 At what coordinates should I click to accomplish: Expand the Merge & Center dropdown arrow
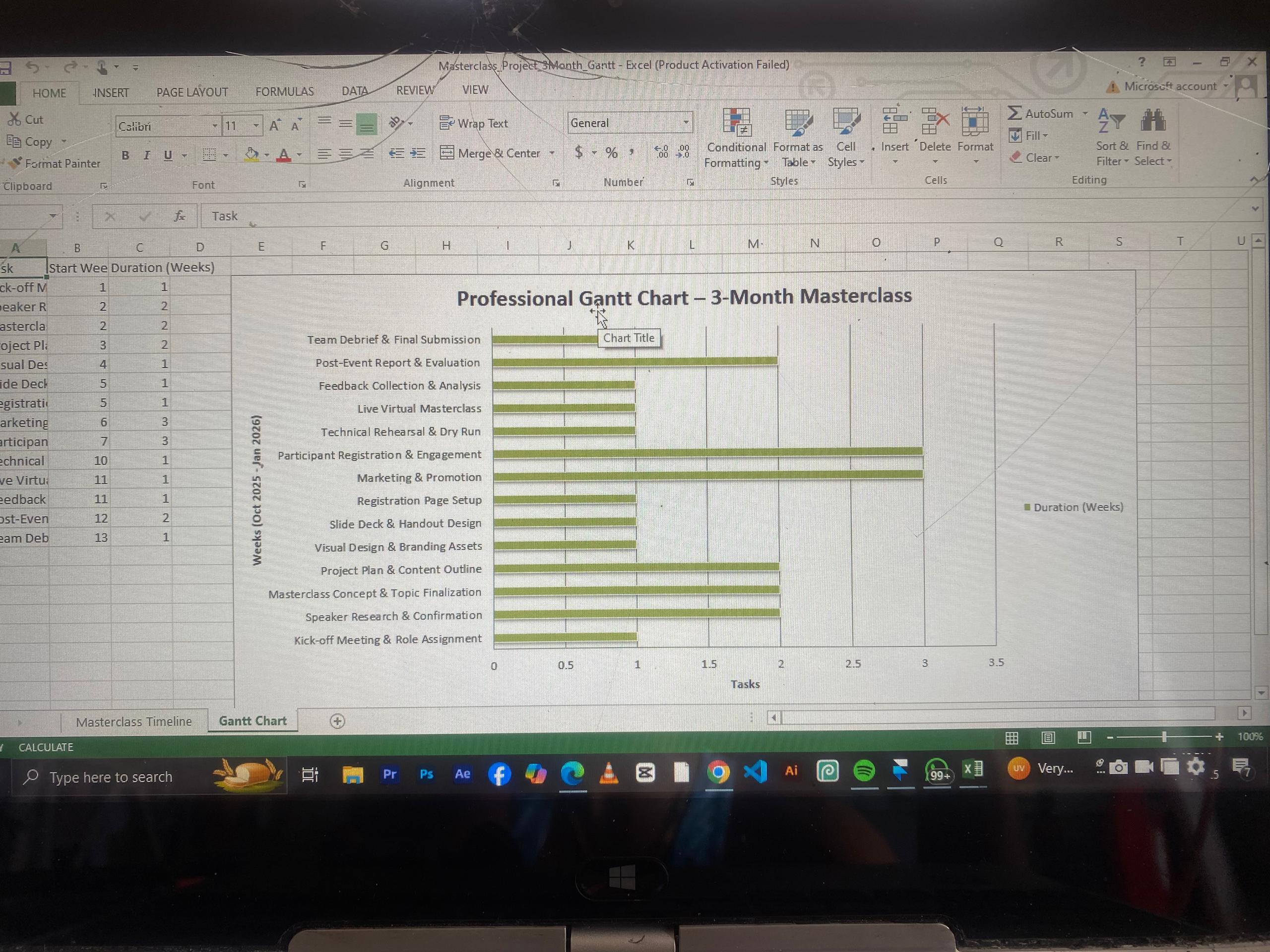[552, 153]
